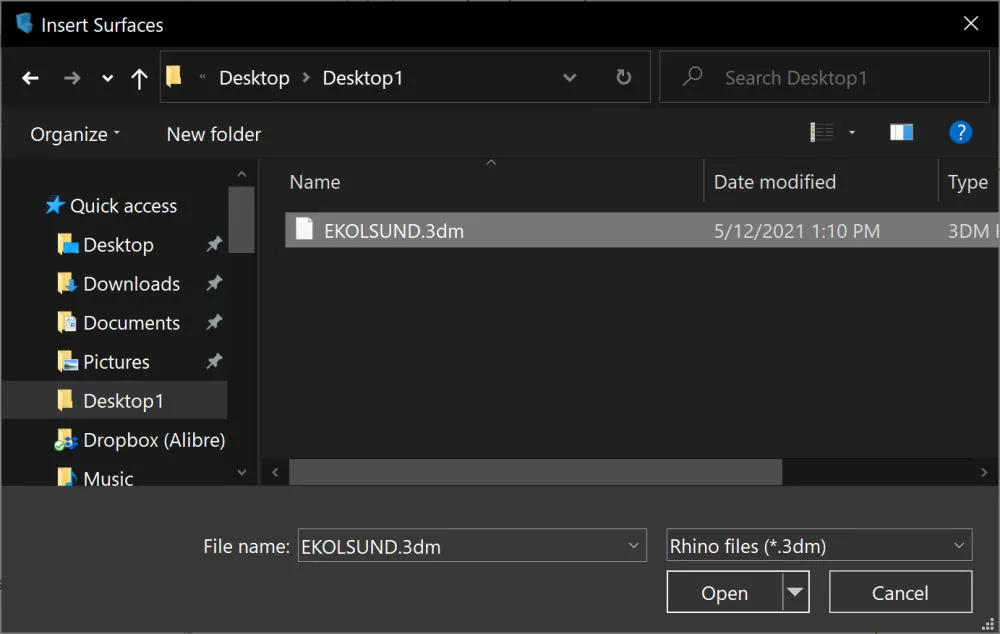The width and height of the screenshot is (1000, 634).
Task: Click the Desktop1 breadcrumb in address bar
Action: click(x=362, y=78)
